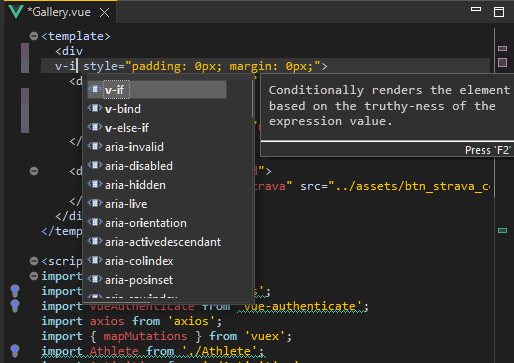Collapse the template tag fold
This screenshot has width=514, height=363.
pyautogui.click(x=34, y=36)
